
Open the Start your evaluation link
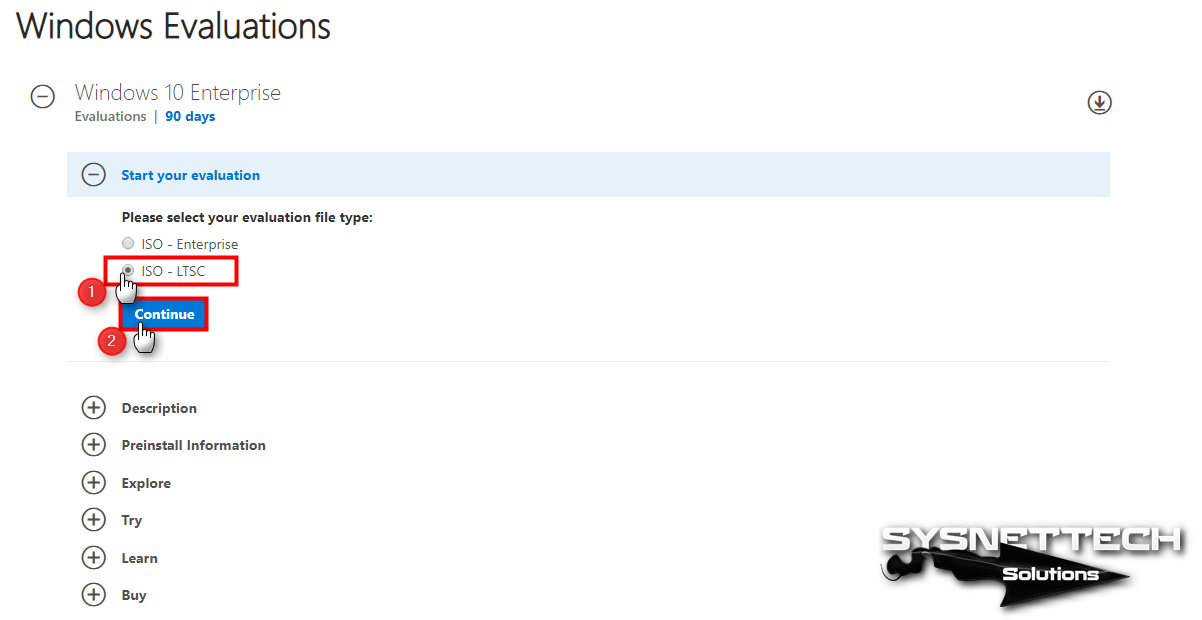(x=190, y=175)
